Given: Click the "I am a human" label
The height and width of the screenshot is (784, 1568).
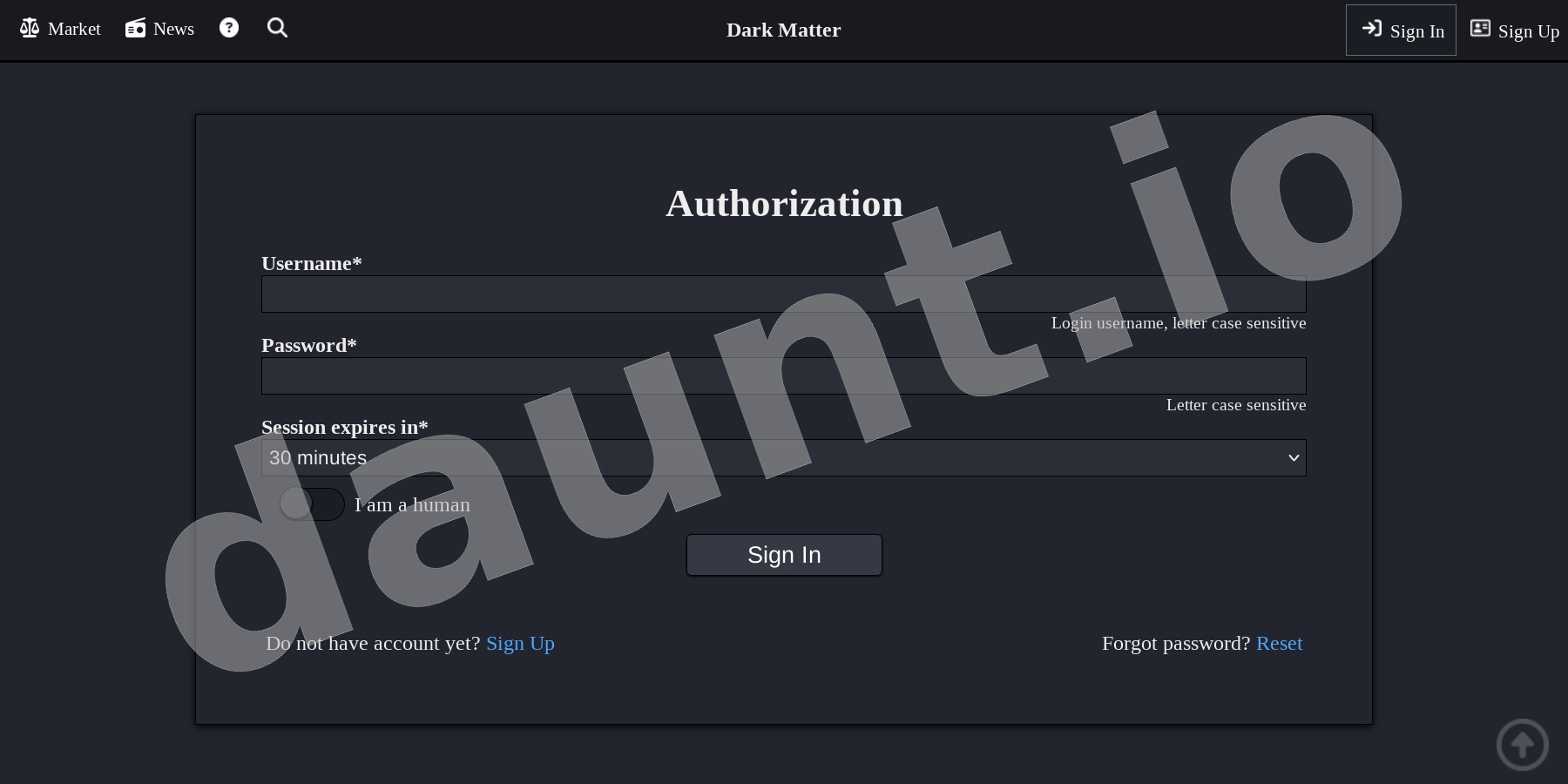Looking at the screenshot, I should pos(412,505).
